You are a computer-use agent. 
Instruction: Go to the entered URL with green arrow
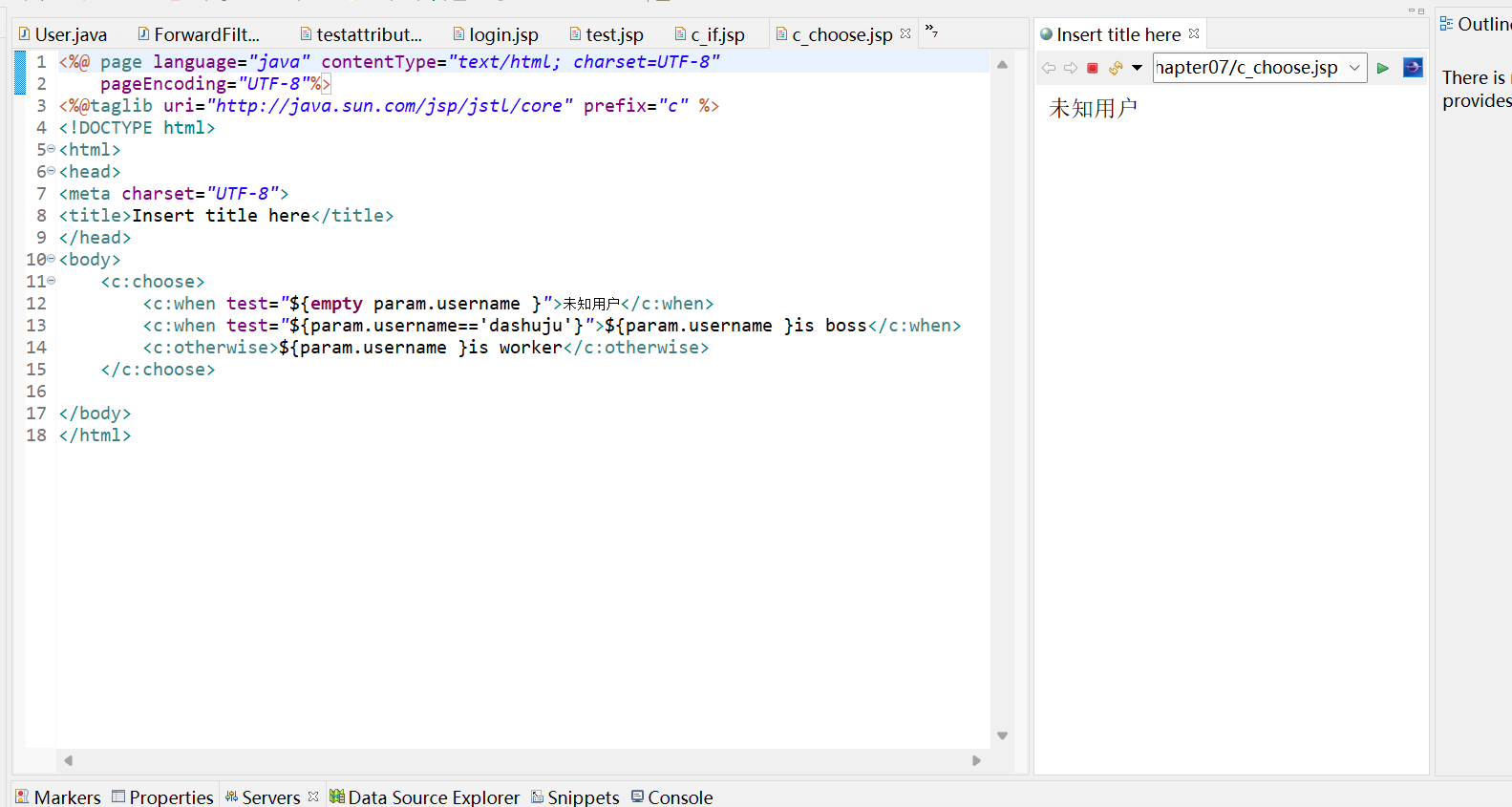pos(1382,68)
